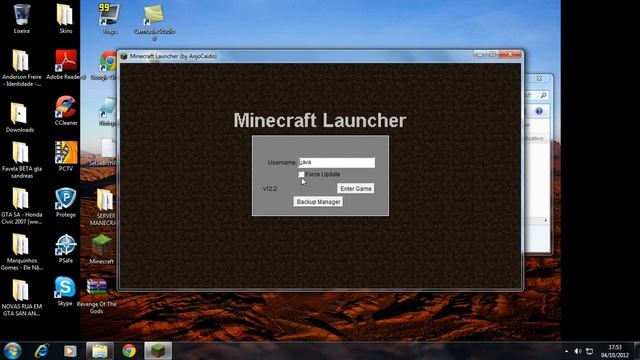Open the Backup Manager
640x360 pixels.
coord(318,202)
